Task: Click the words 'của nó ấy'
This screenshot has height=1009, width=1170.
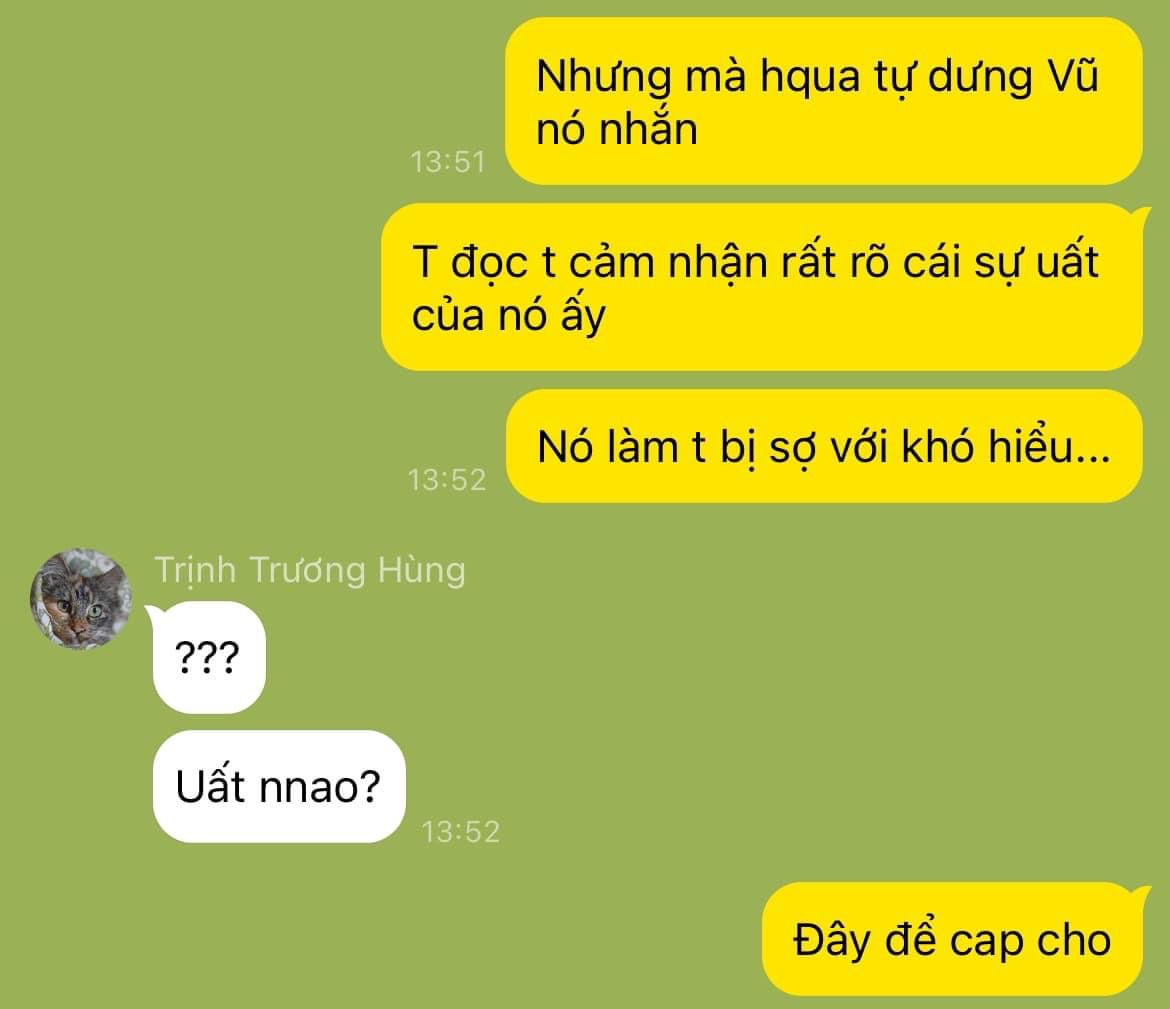Action: [508, 315]
